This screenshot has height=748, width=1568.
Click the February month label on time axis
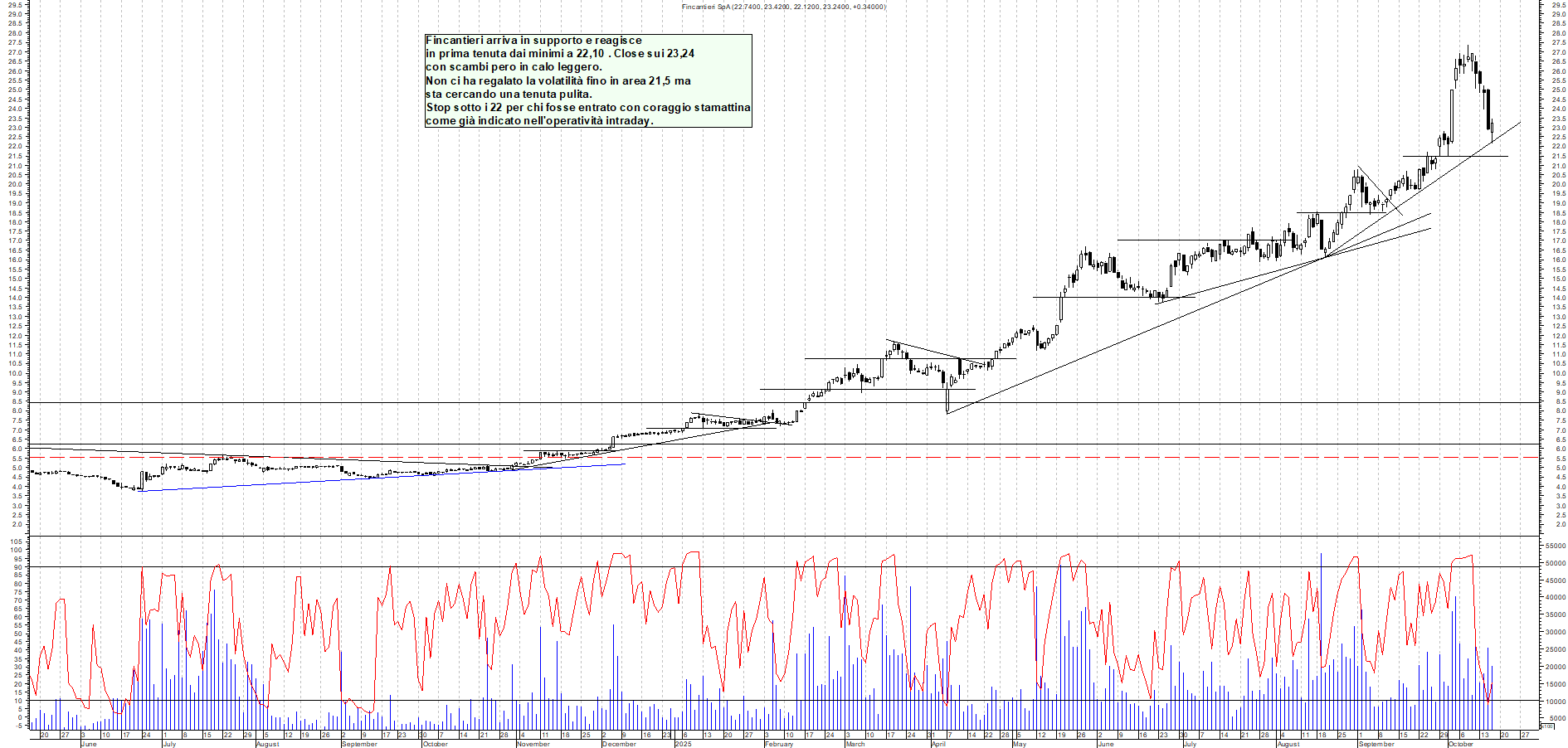point(778,744)
